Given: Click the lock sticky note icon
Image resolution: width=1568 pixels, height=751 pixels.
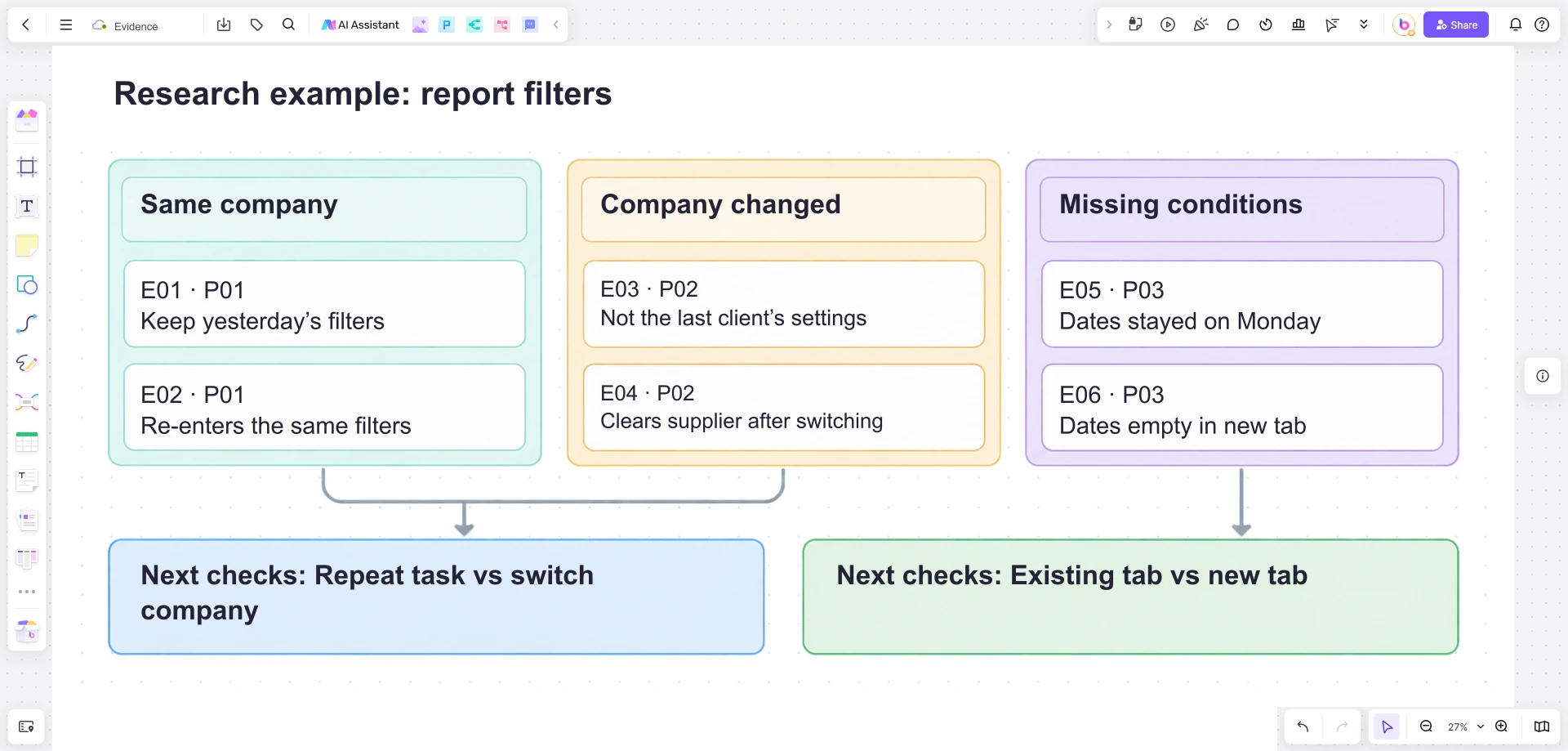Looking at the screenshot, I should (x=1135, y=25).
